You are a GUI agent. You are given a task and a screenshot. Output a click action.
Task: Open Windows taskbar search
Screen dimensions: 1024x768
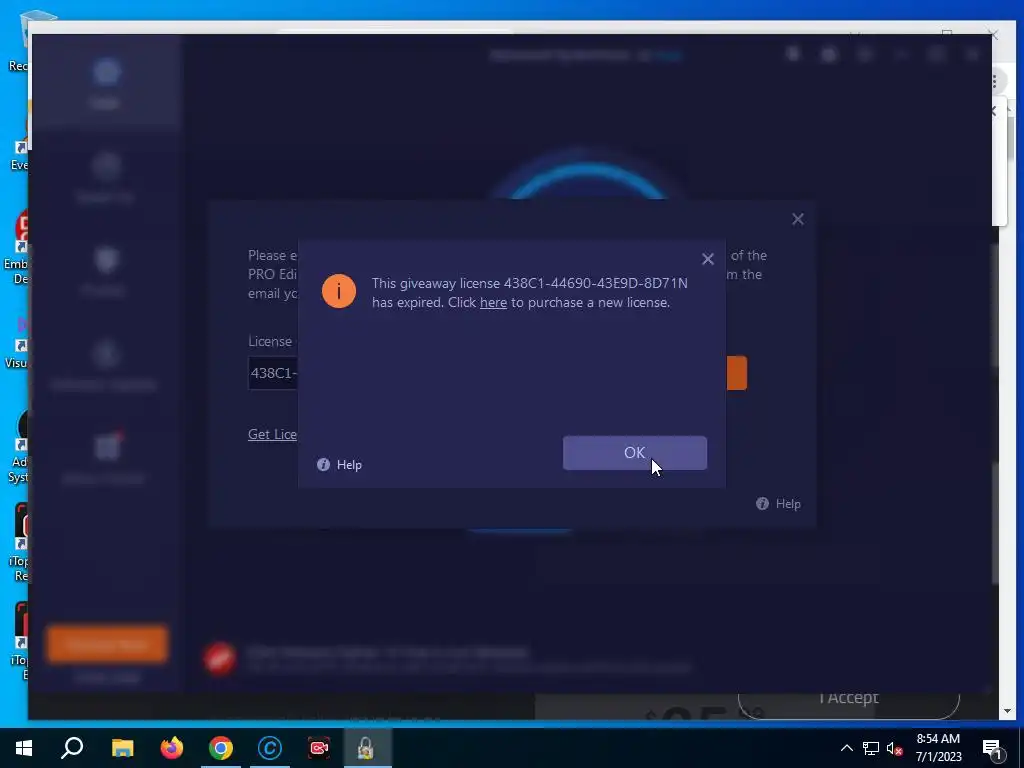point(72,748)
